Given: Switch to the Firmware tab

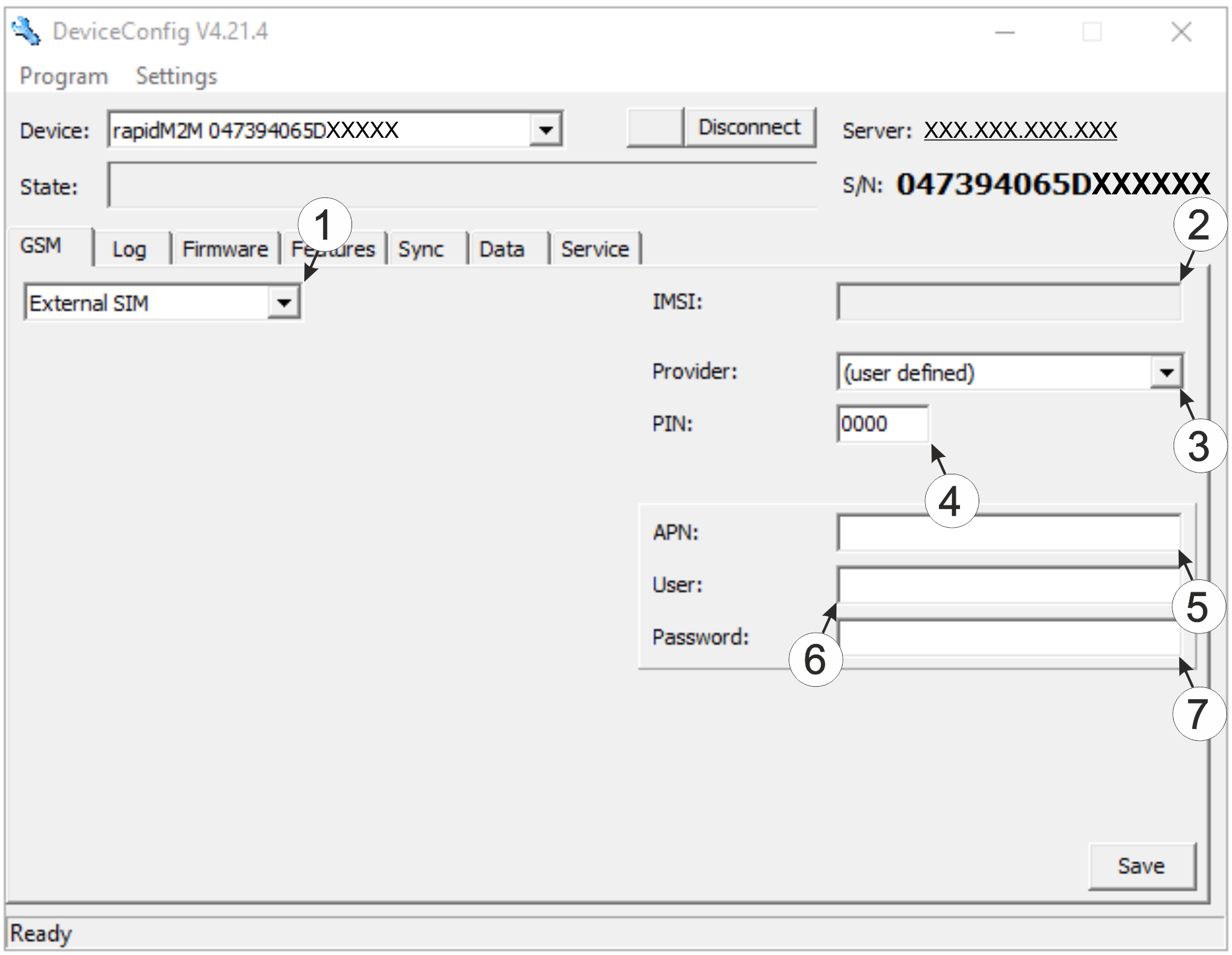Looking at the screenshot, I should click(225, 250).
